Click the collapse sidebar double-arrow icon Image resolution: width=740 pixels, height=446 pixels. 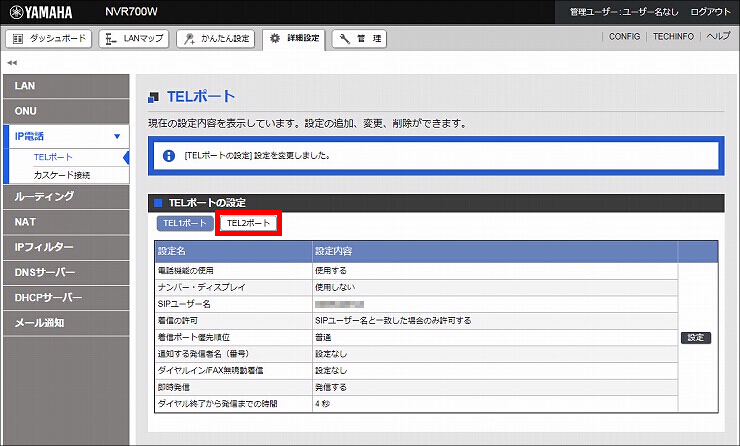[x=12, y=62]
